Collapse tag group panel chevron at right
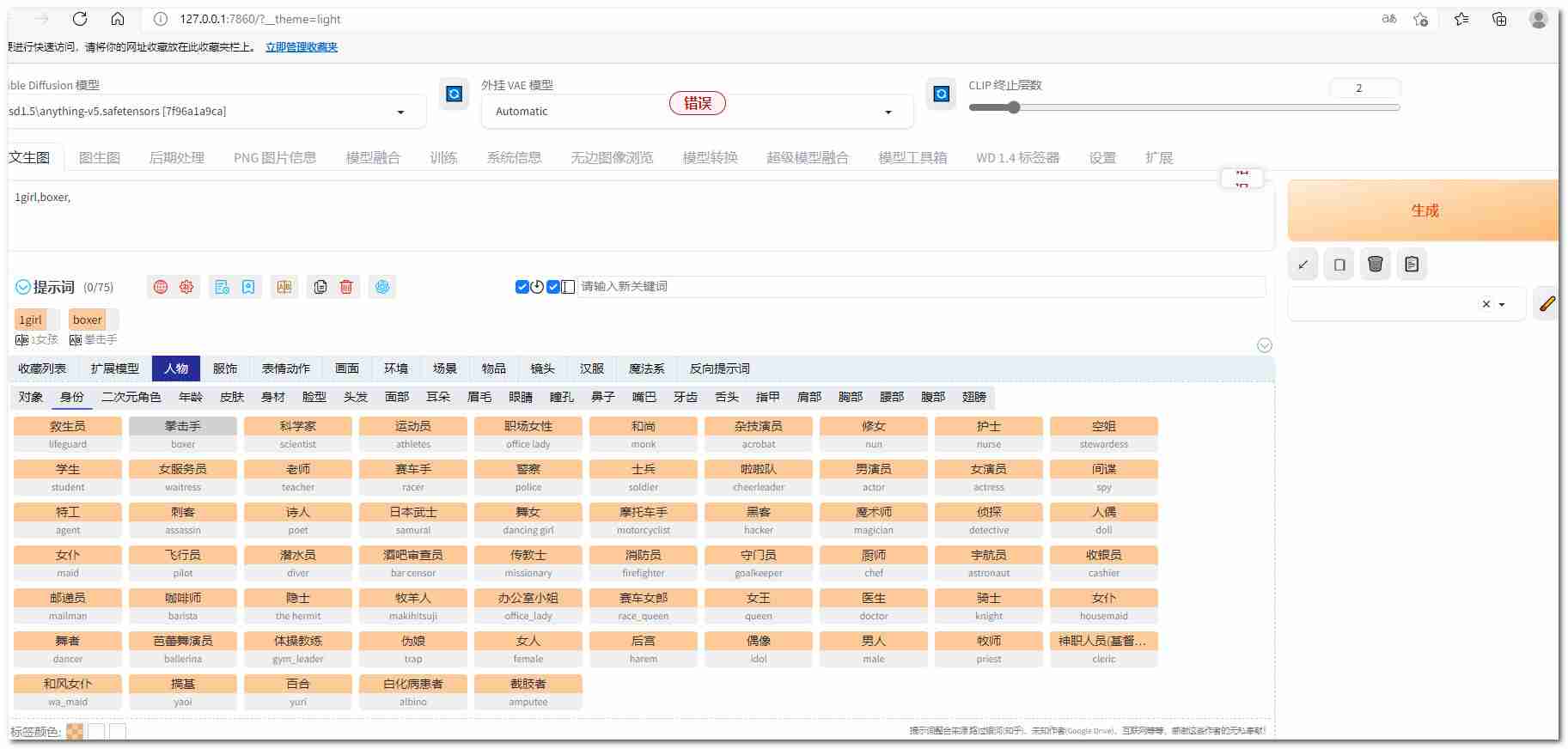This screenshot has width=1568, height=749. [1265, 345]
